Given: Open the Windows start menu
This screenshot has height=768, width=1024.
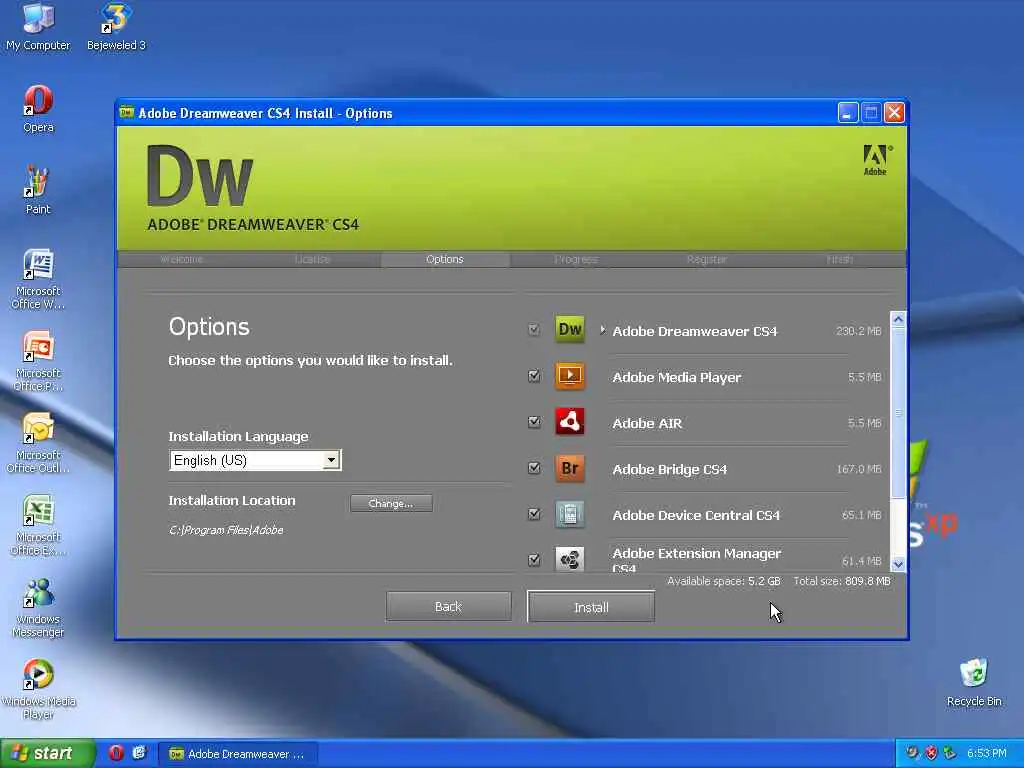Looking at the screenshot, I should [48, 753].
